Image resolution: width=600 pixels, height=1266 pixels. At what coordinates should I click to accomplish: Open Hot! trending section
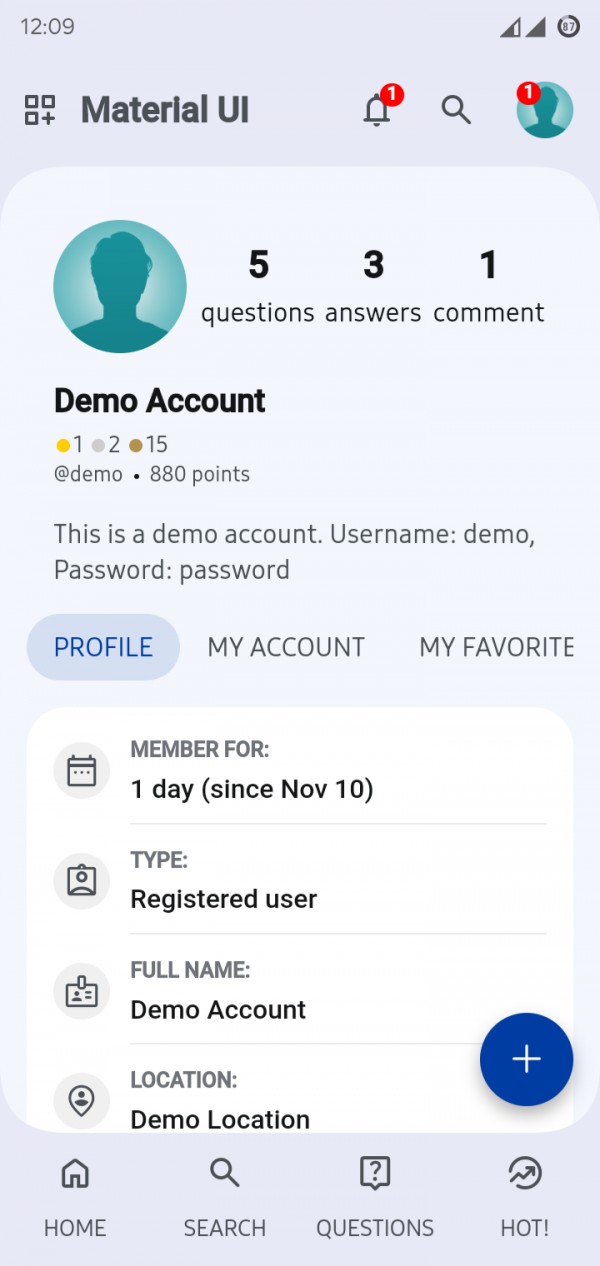[x=525, y=1196]
